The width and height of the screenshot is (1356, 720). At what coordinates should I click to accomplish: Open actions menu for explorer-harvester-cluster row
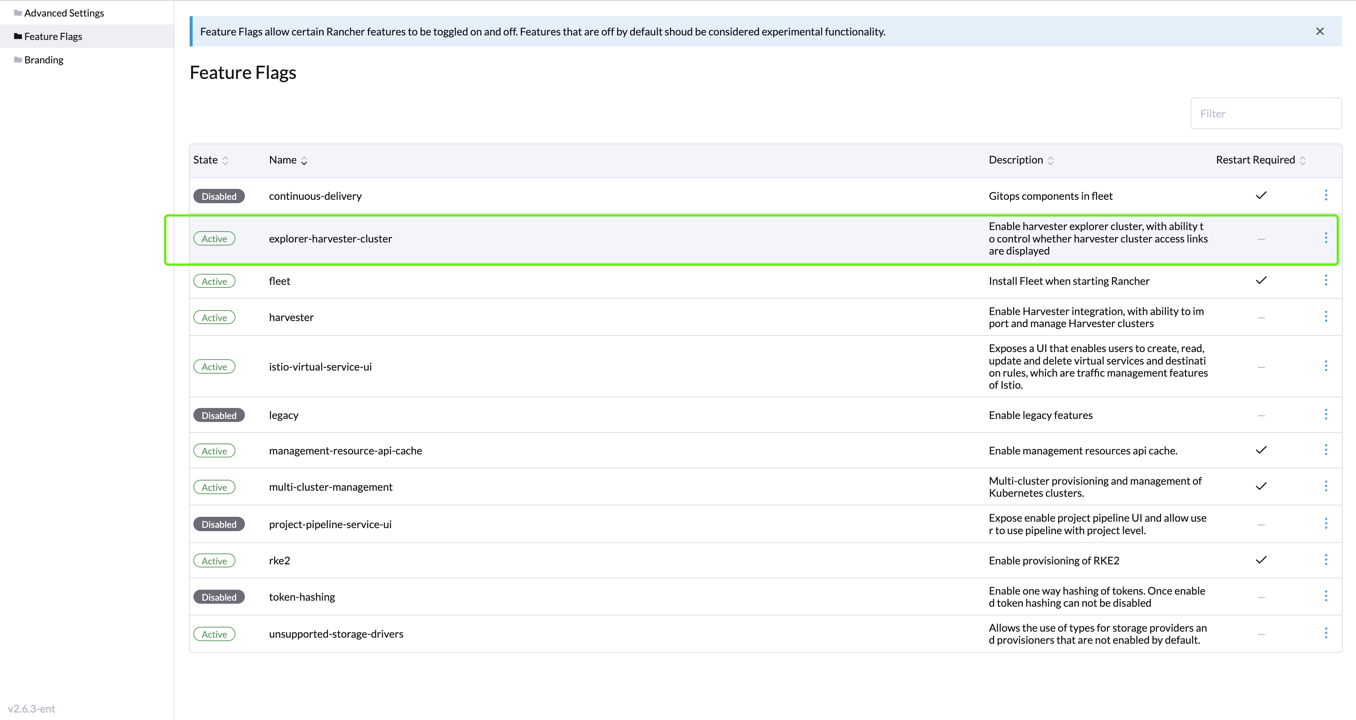pyautogui.click(x=1326, y=238)
